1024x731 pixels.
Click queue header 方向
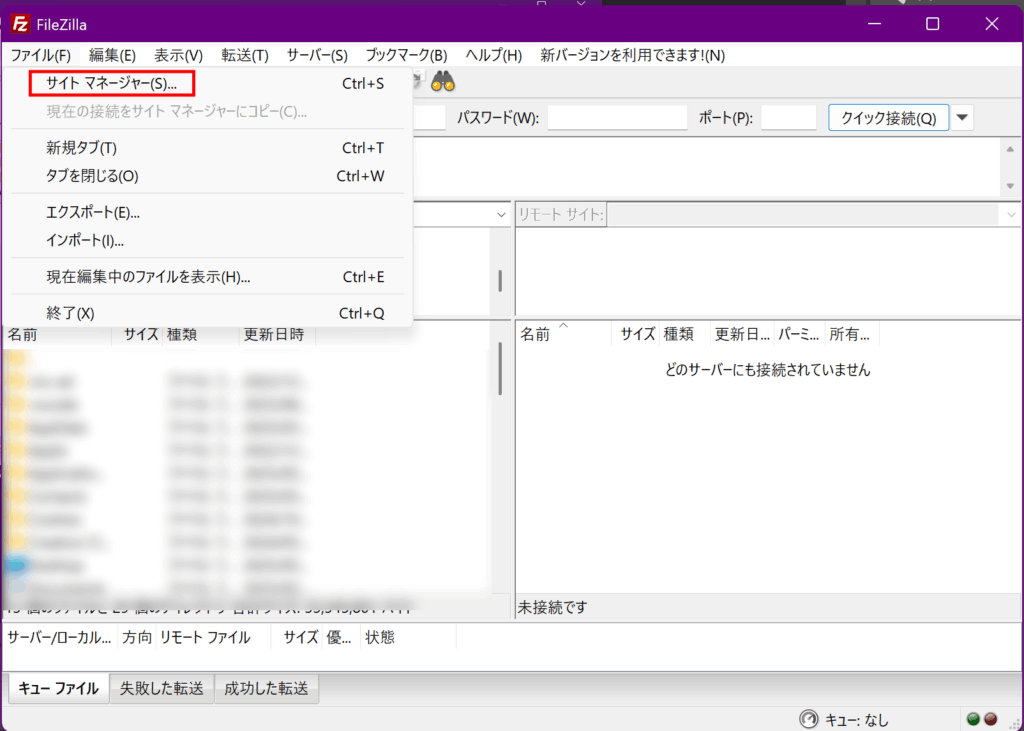(136, 638)
